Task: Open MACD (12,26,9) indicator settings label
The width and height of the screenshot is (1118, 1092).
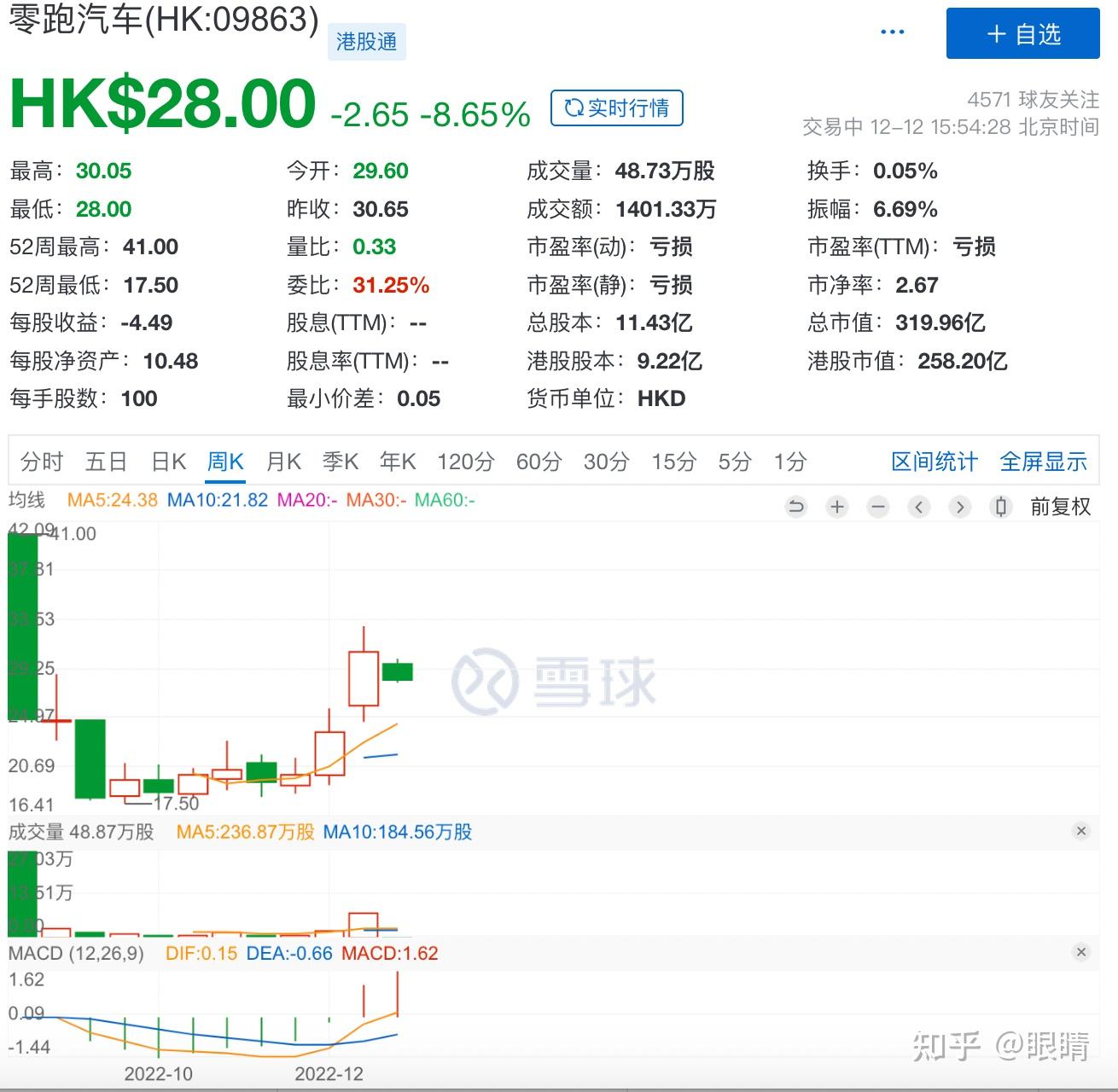Action: (77, 953)
